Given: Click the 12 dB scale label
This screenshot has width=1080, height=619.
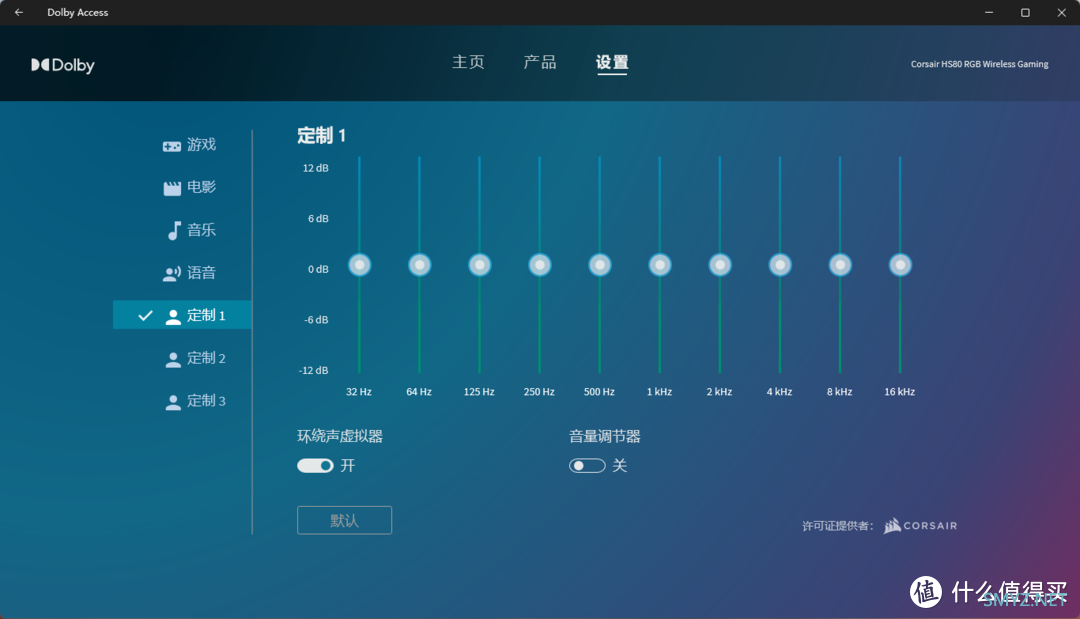Looking at the screenshot, I should (315, 168).
